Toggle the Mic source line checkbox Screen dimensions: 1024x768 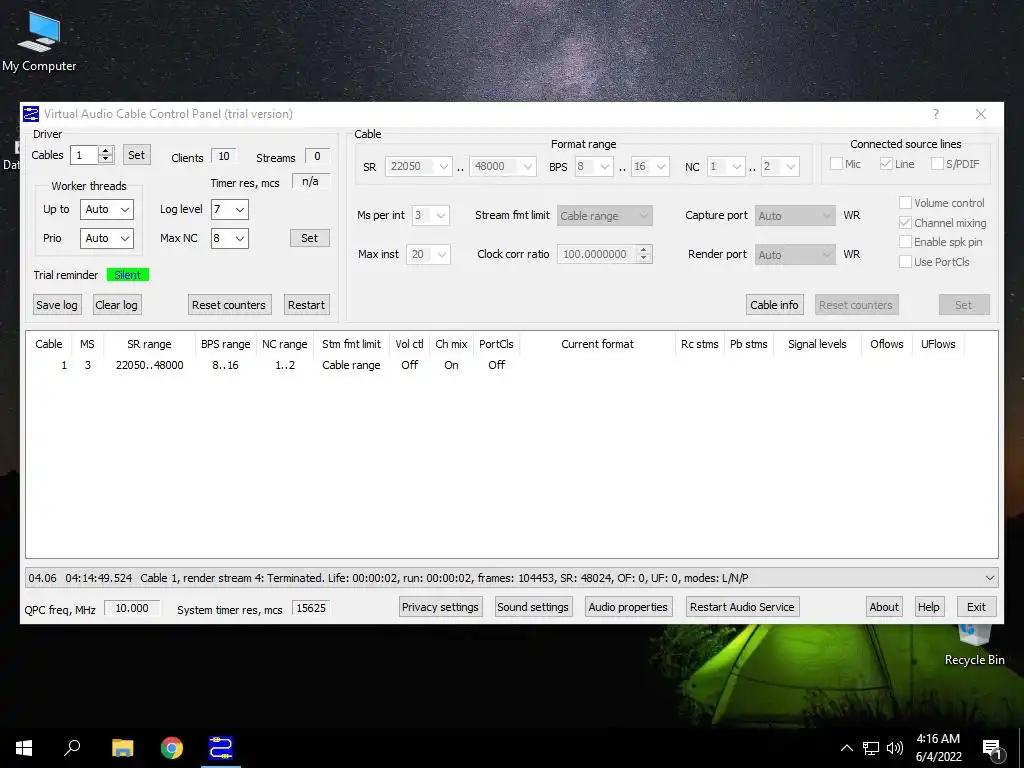836,163
